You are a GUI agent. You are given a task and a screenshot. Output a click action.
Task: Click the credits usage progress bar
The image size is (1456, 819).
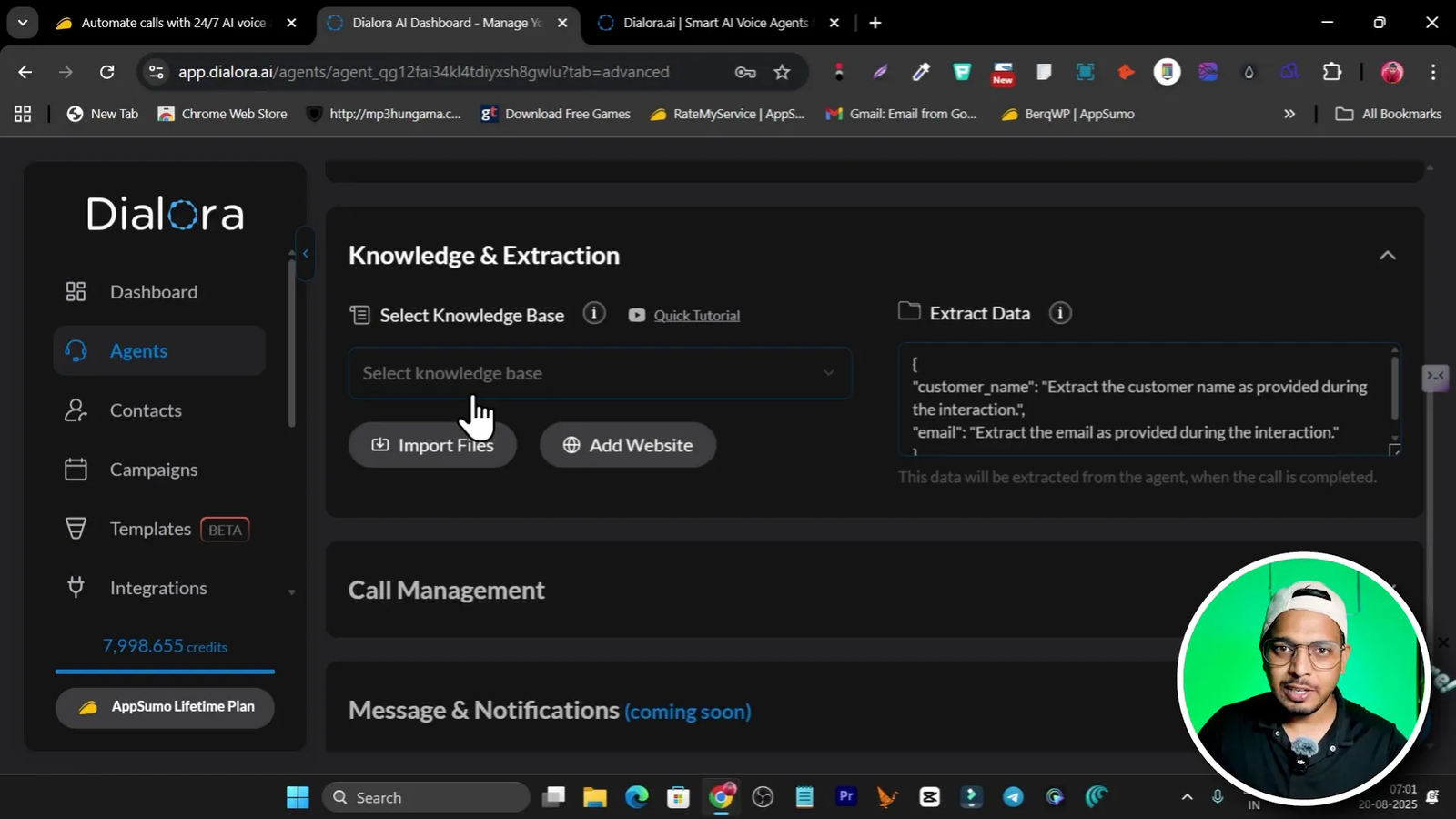pos(165,672)
